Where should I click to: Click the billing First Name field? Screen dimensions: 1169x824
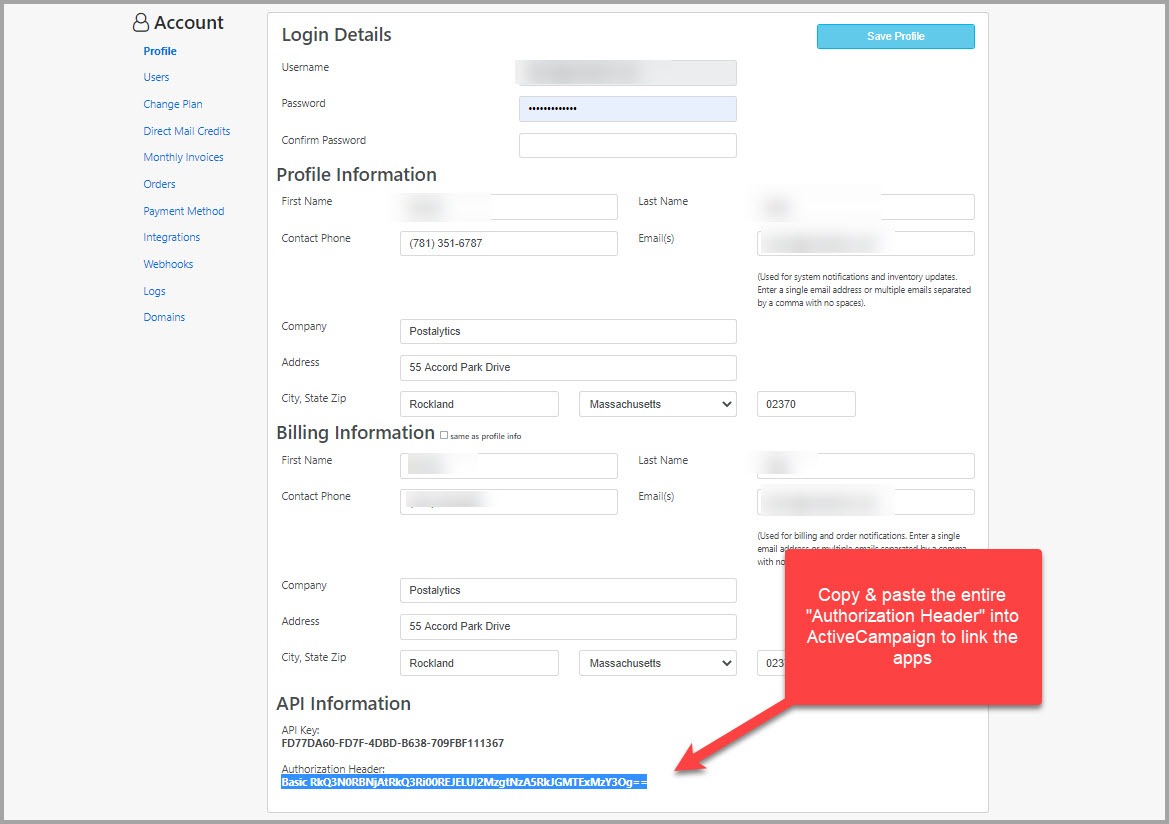pyautogui.click(x=508, y=465)
